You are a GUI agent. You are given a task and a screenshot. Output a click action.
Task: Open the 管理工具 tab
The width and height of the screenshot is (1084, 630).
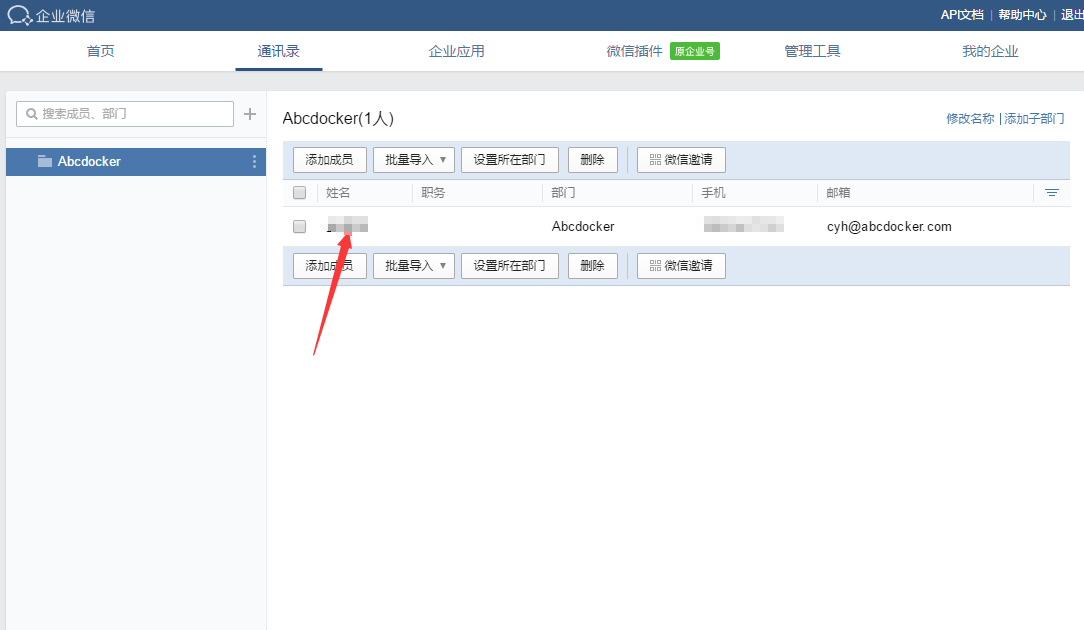click(812, 51)
